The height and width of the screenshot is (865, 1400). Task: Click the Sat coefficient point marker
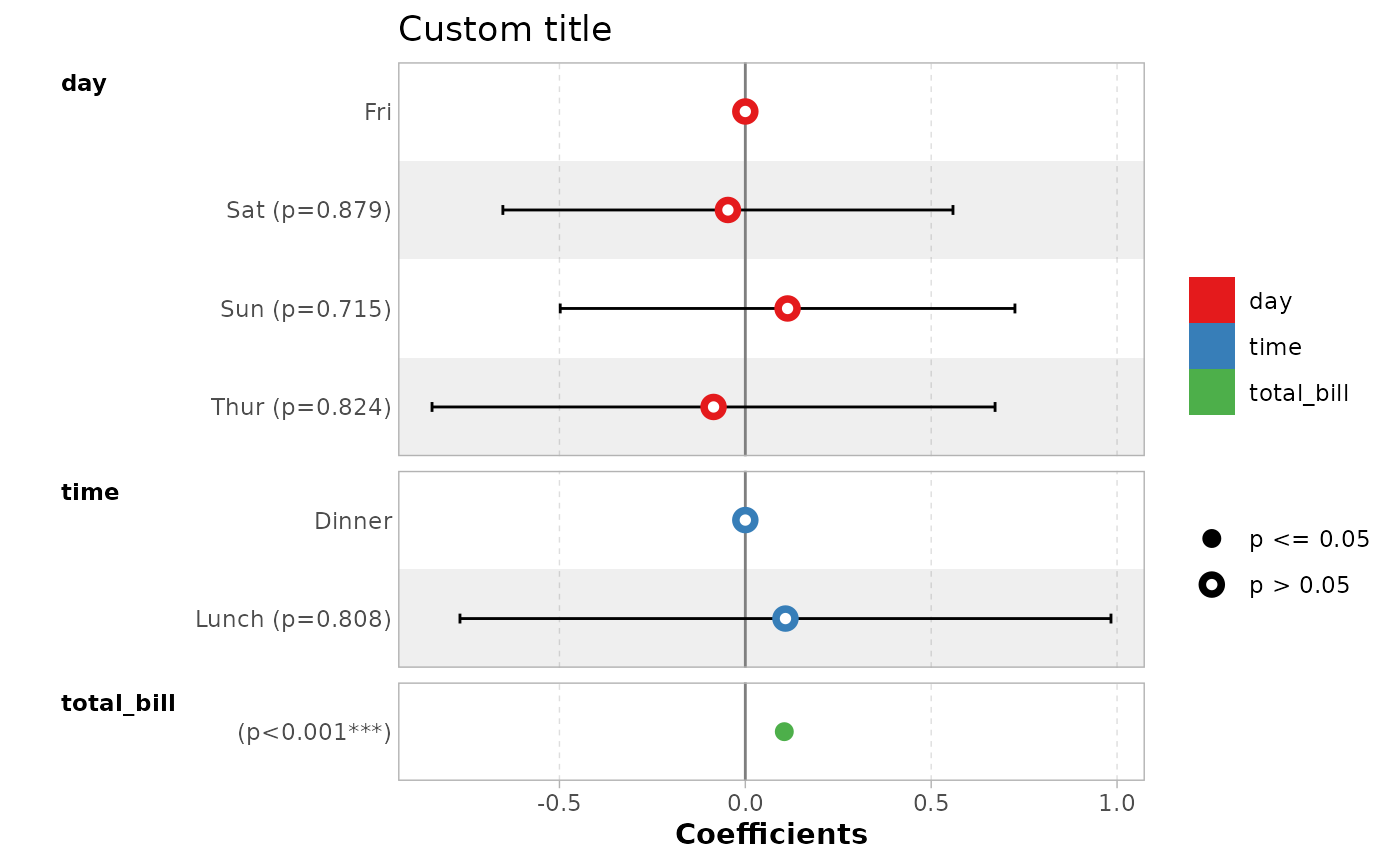pos(728,210)
